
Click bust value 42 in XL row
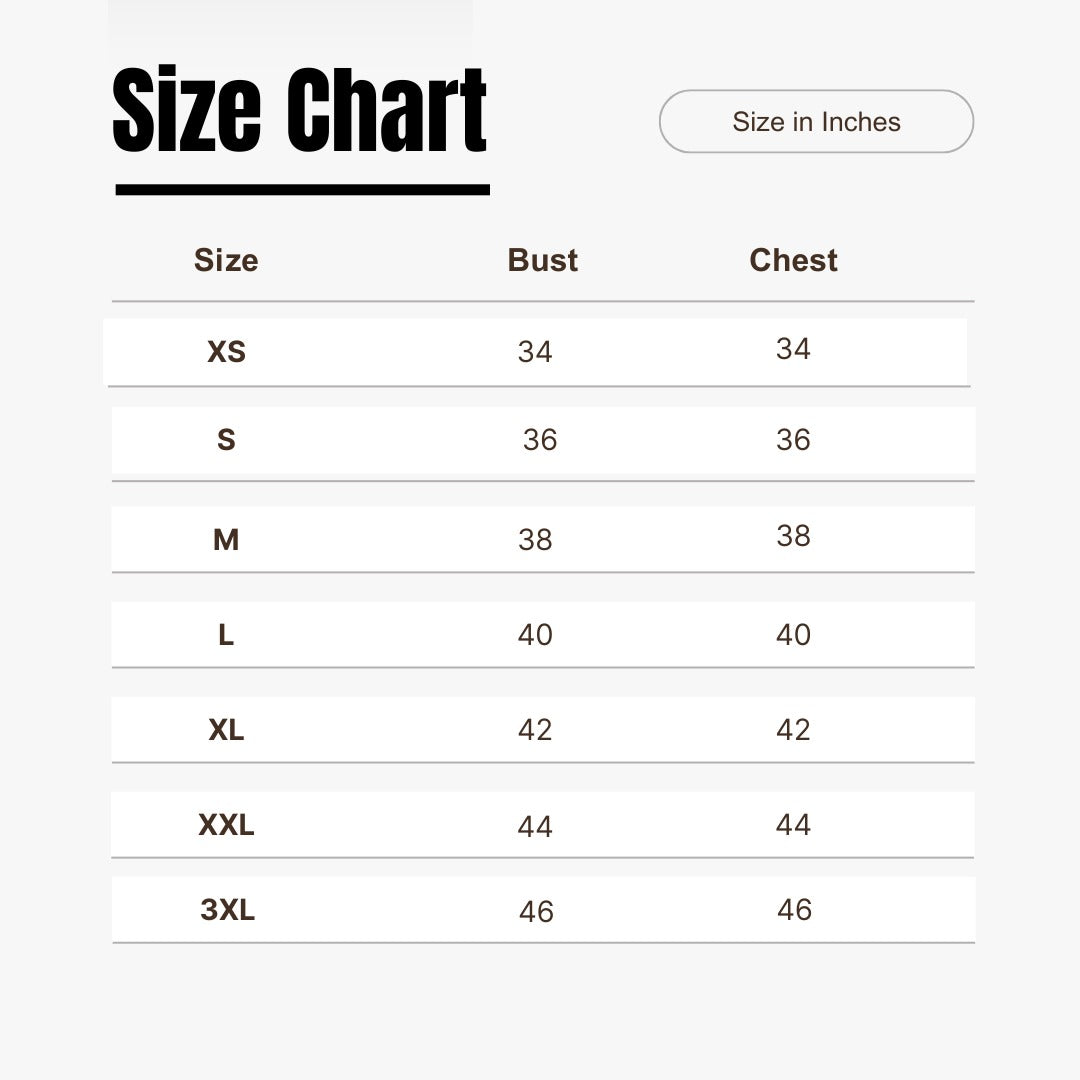pos(535,730)
